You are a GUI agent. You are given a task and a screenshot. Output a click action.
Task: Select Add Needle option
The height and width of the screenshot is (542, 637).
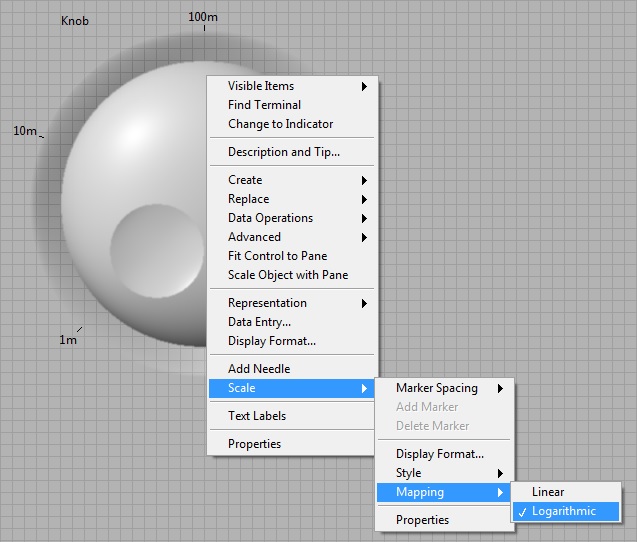point(292,369)
